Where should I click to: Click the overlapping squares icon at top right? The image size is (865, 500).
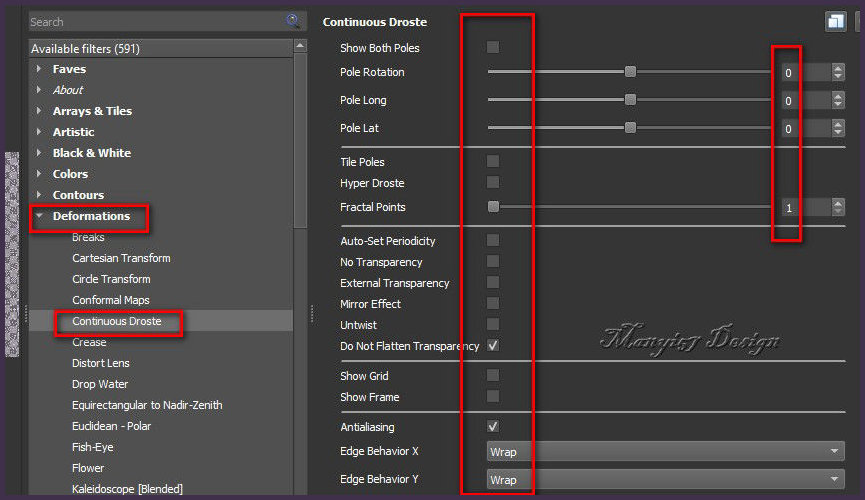point(835,21)
